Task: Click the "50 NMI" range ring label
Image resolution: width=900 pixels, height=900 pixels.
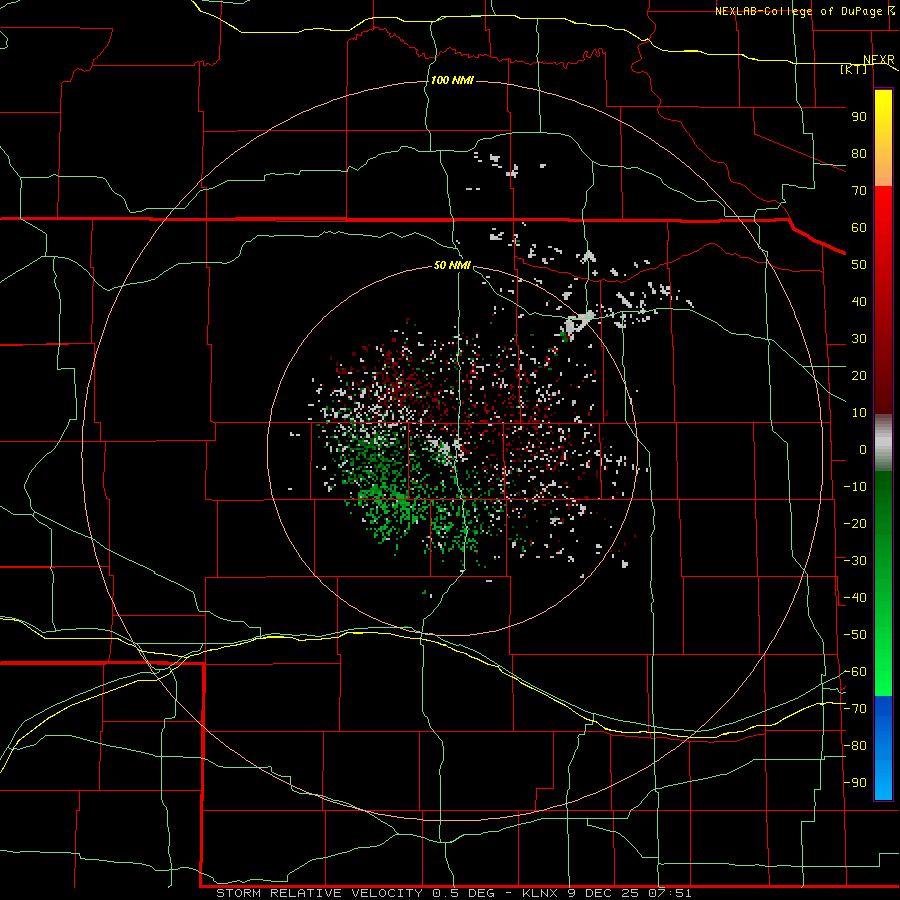Action: [x=452, y=265]
